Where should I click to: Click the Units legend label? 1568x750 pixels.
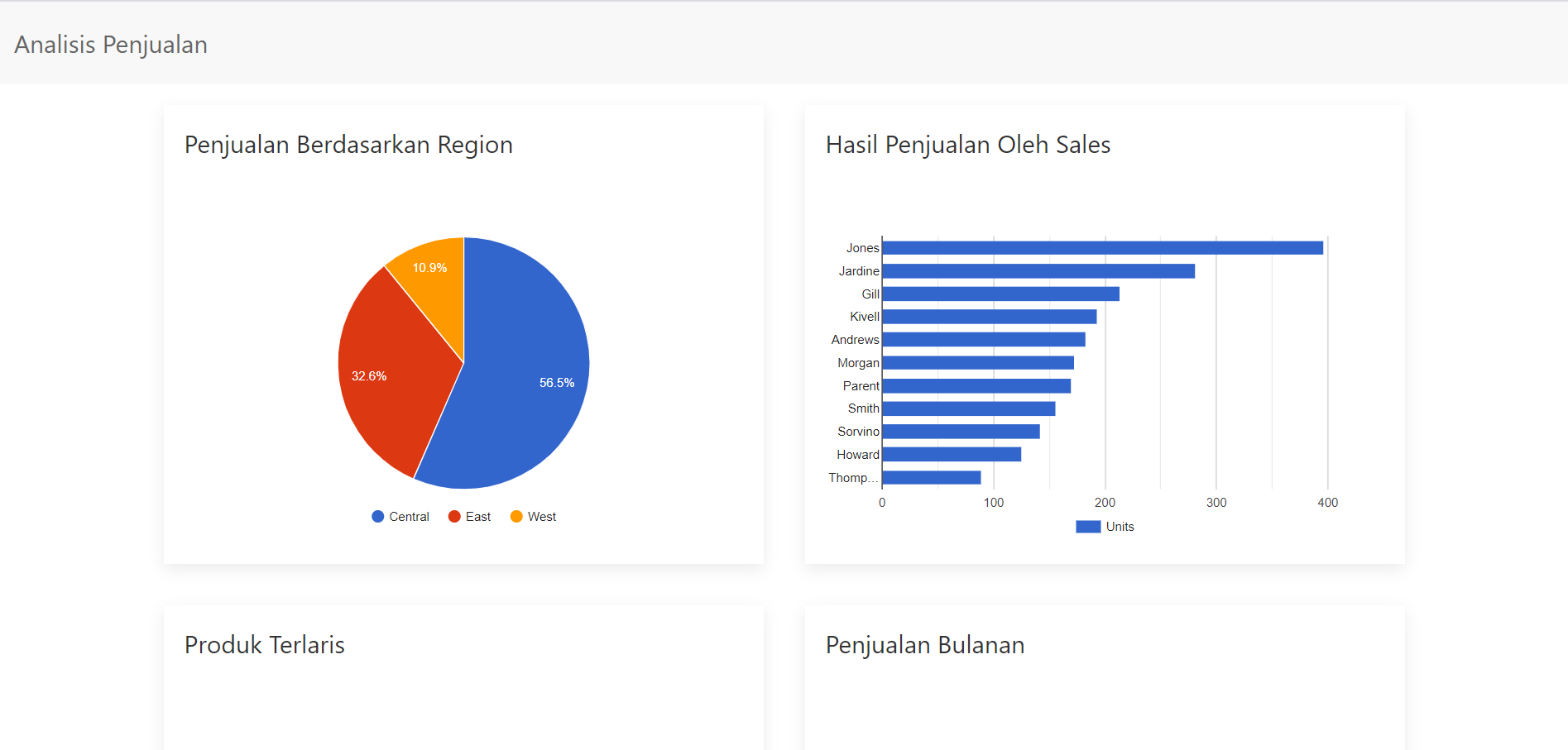click(1120, 527)
